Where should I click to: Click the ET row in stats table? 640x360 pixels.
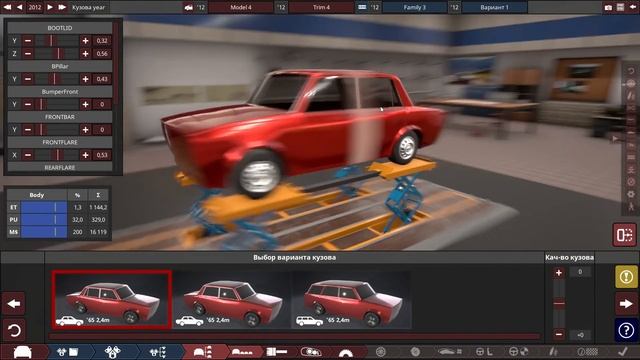[x=59, y=207]
